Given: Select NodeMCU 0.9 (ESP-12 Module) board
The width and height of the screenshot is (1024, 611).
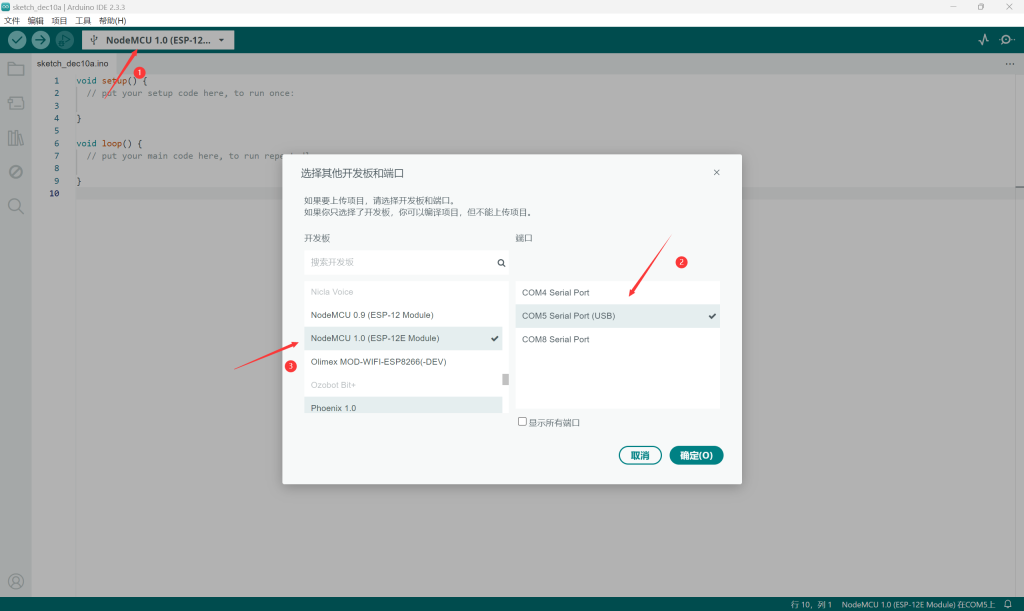Looking at the screenshot, I should point(403,315).
